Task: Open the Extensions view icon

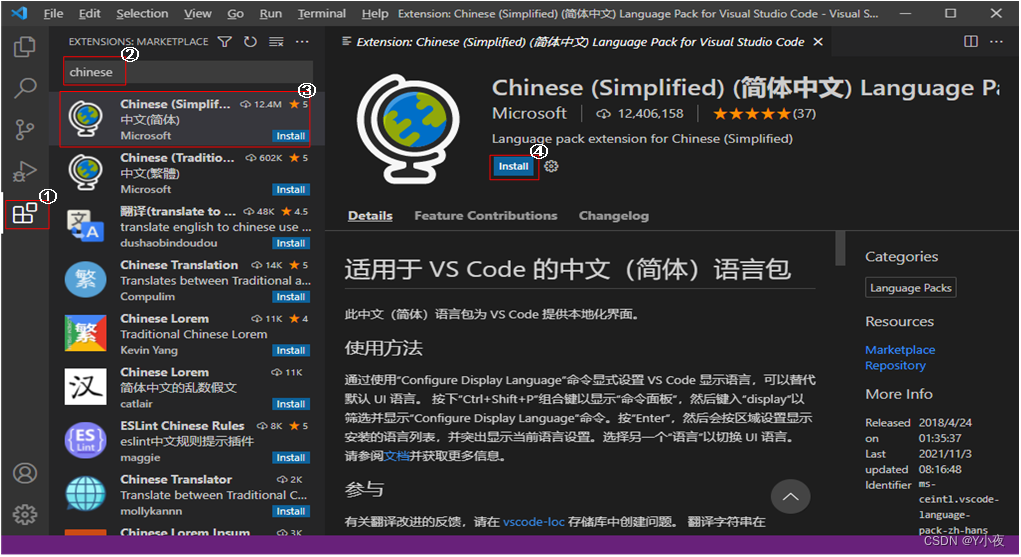Action: click(x=25, y=213)
